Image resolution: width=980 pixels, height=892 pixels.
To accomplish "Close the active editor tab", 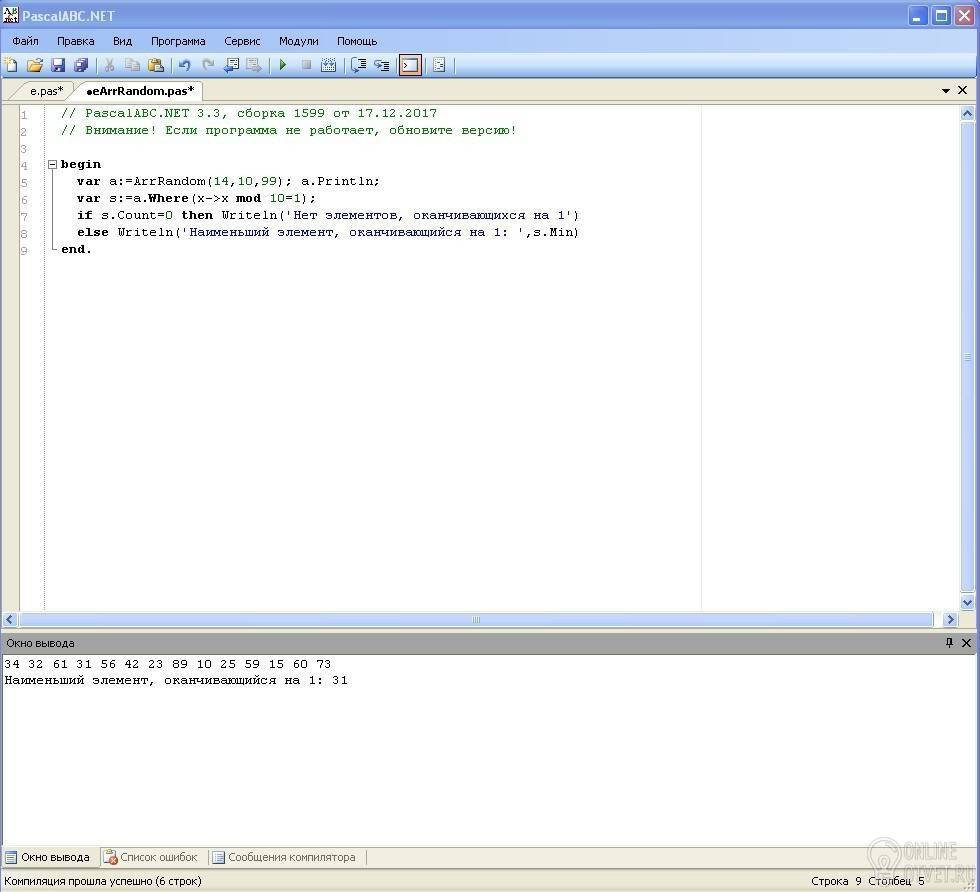I will click(962, 91).
